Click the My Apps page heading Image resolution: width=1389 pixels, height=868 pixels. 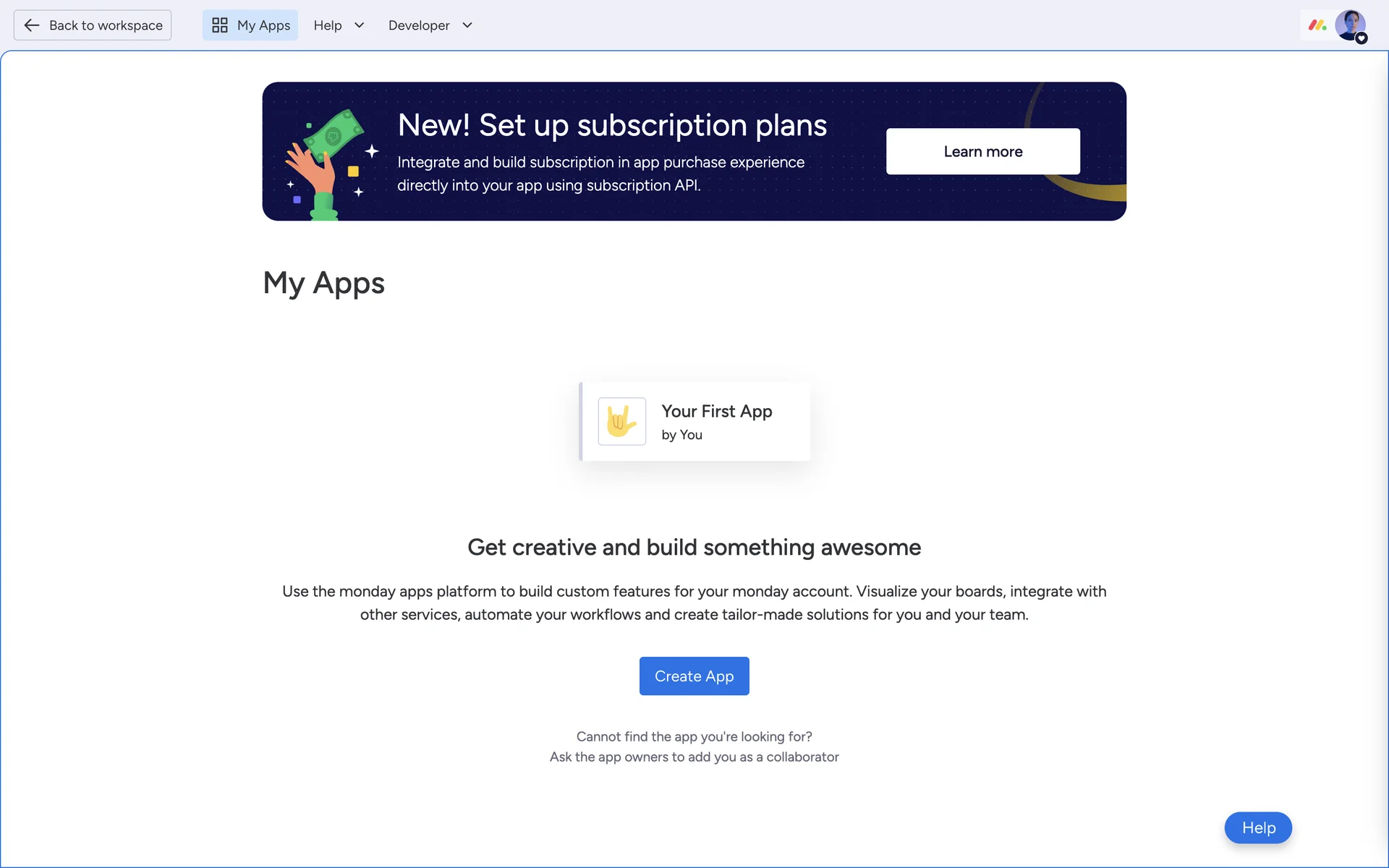click(323, 283)
